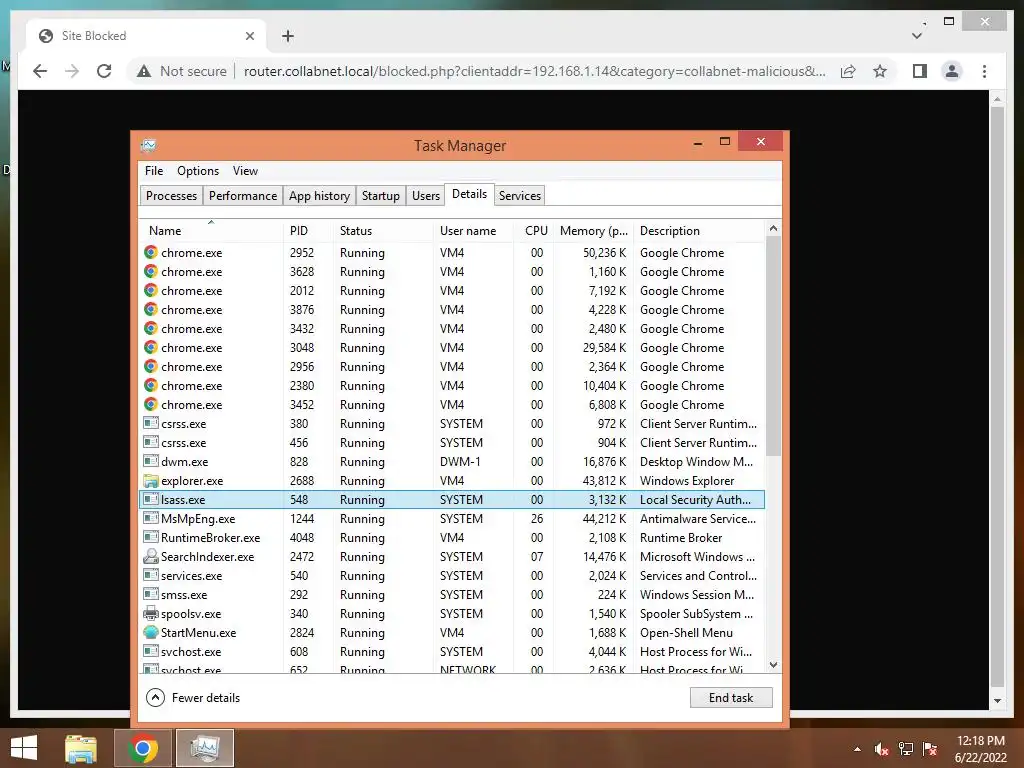Click the Not secure warning icon

(144, 71)
